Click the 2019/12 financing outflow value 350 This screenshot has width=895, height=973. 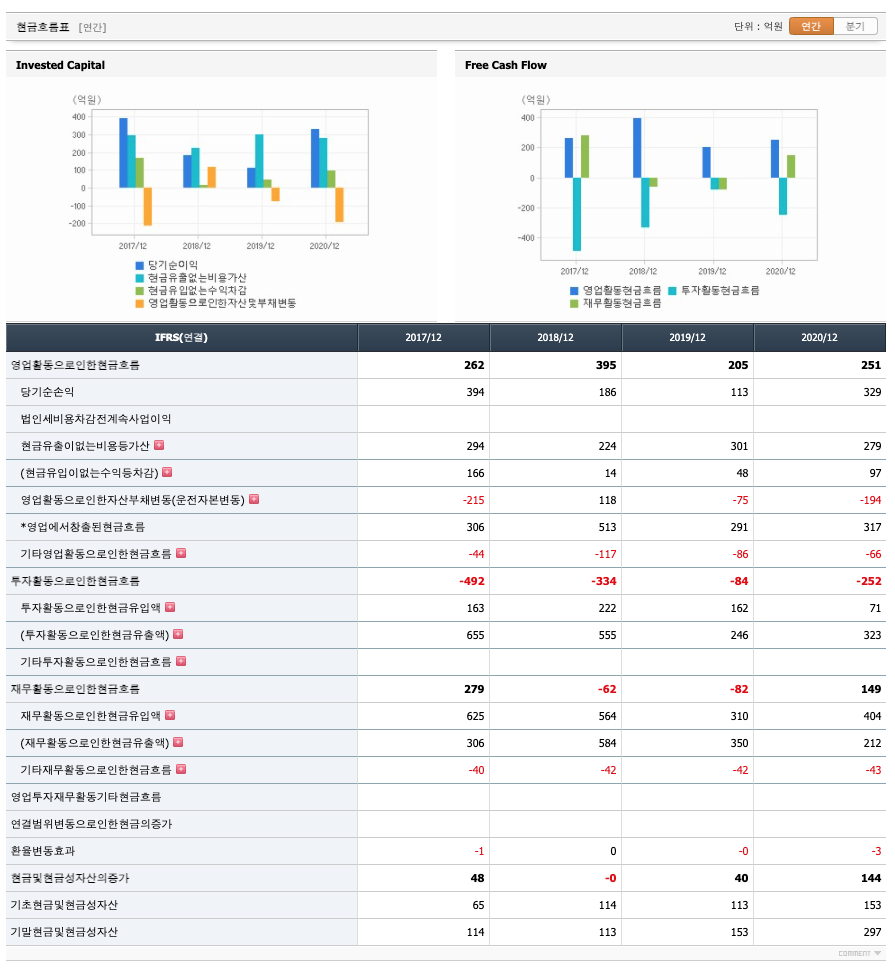tap(739, 743)
